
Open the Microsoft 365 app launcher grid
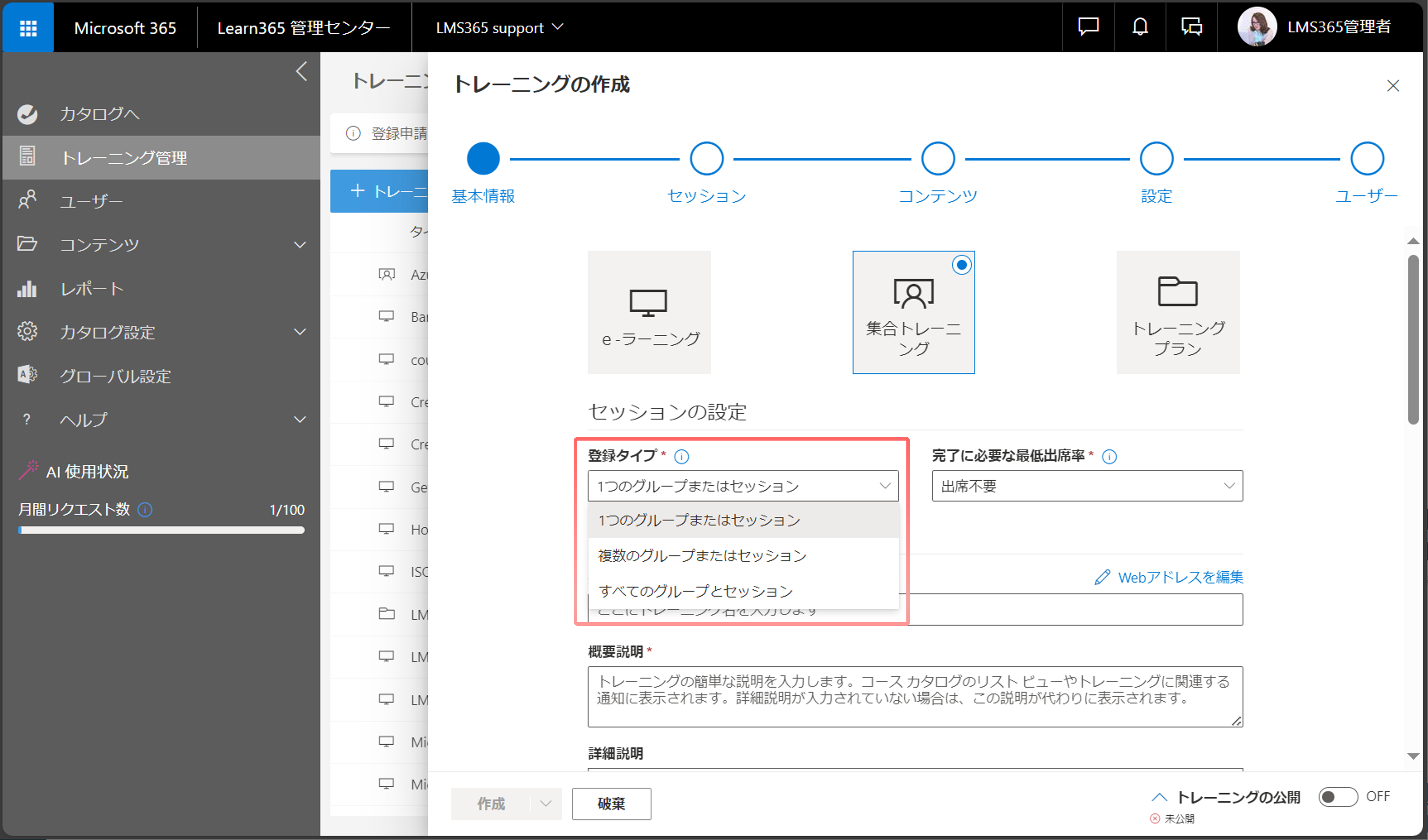click(28, 27)
